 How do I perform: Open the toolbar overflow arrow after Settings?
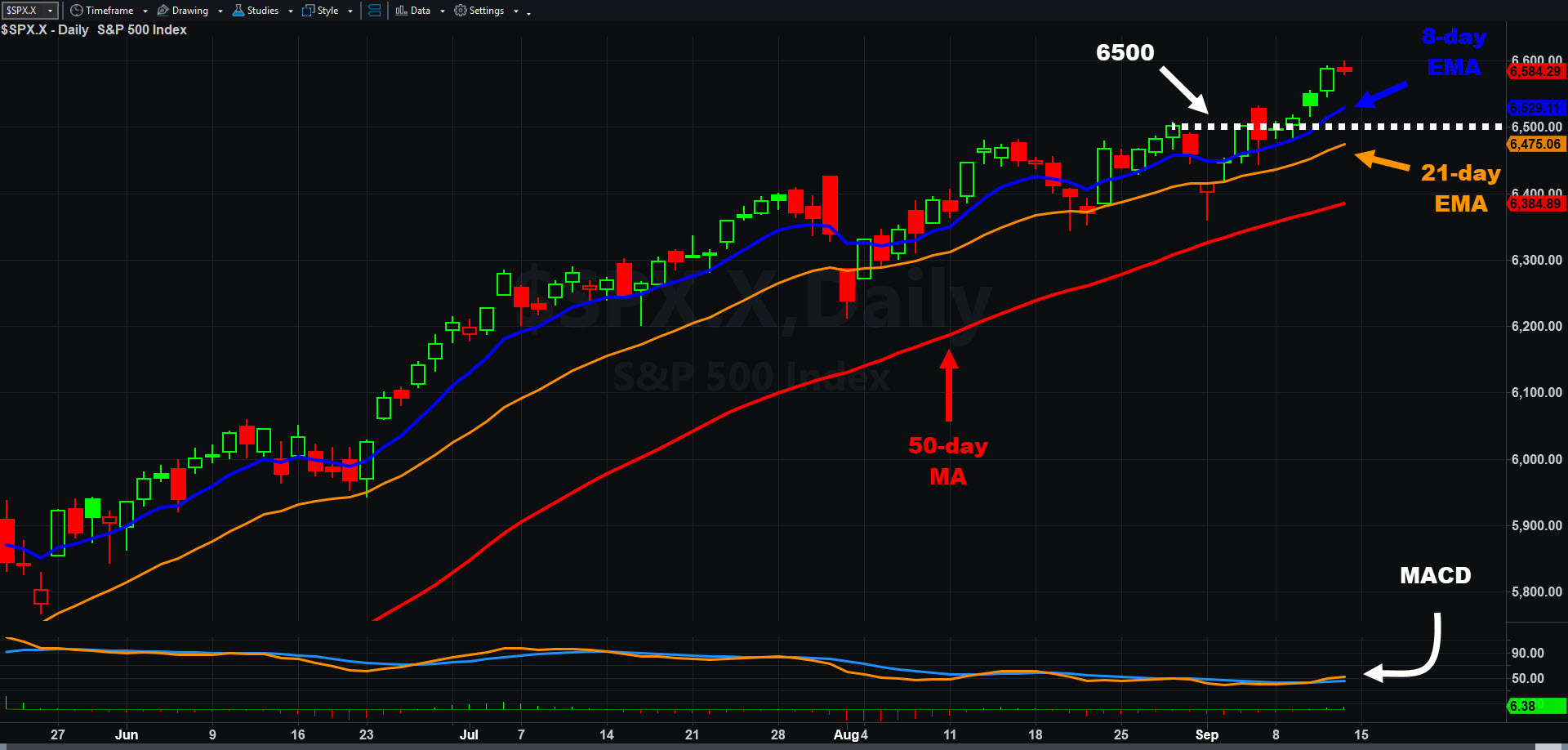[528, 13]
